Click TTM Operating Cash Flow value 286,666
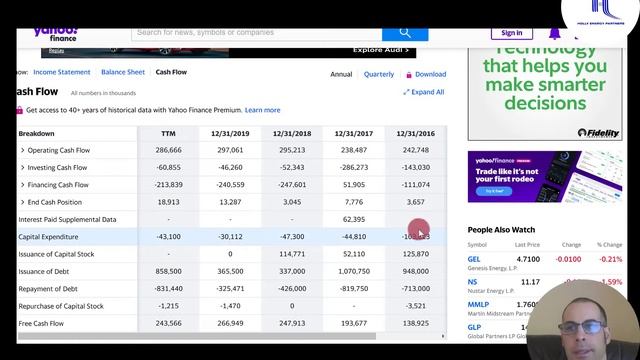 click(x=168, y=150)
